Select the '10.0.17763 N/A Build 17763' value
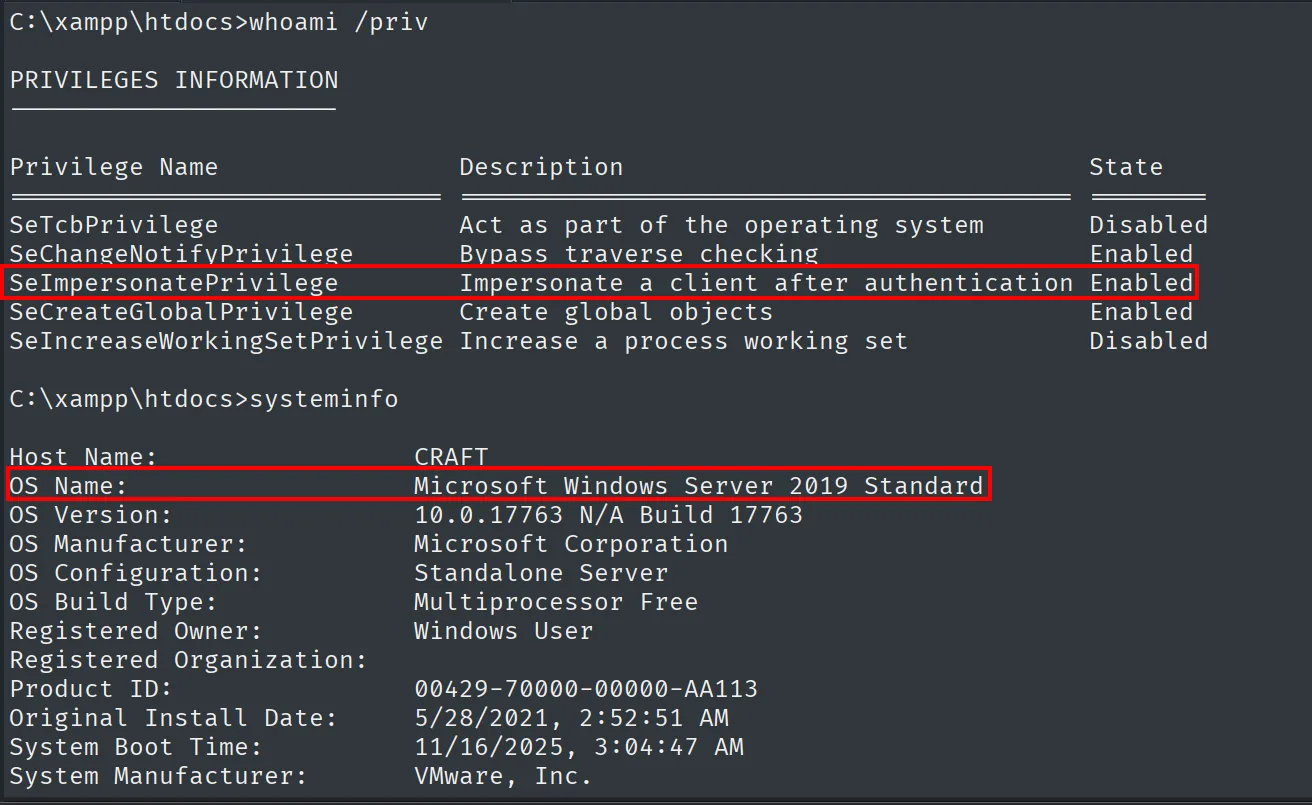Image resolution: width=1312 pixels, height=805 pixels. click(608, 515)
